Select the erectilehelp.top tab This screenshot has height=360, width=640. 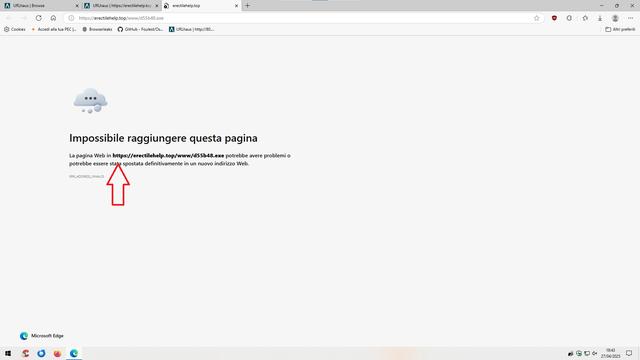pyautogui.click(x=201, y=6)
